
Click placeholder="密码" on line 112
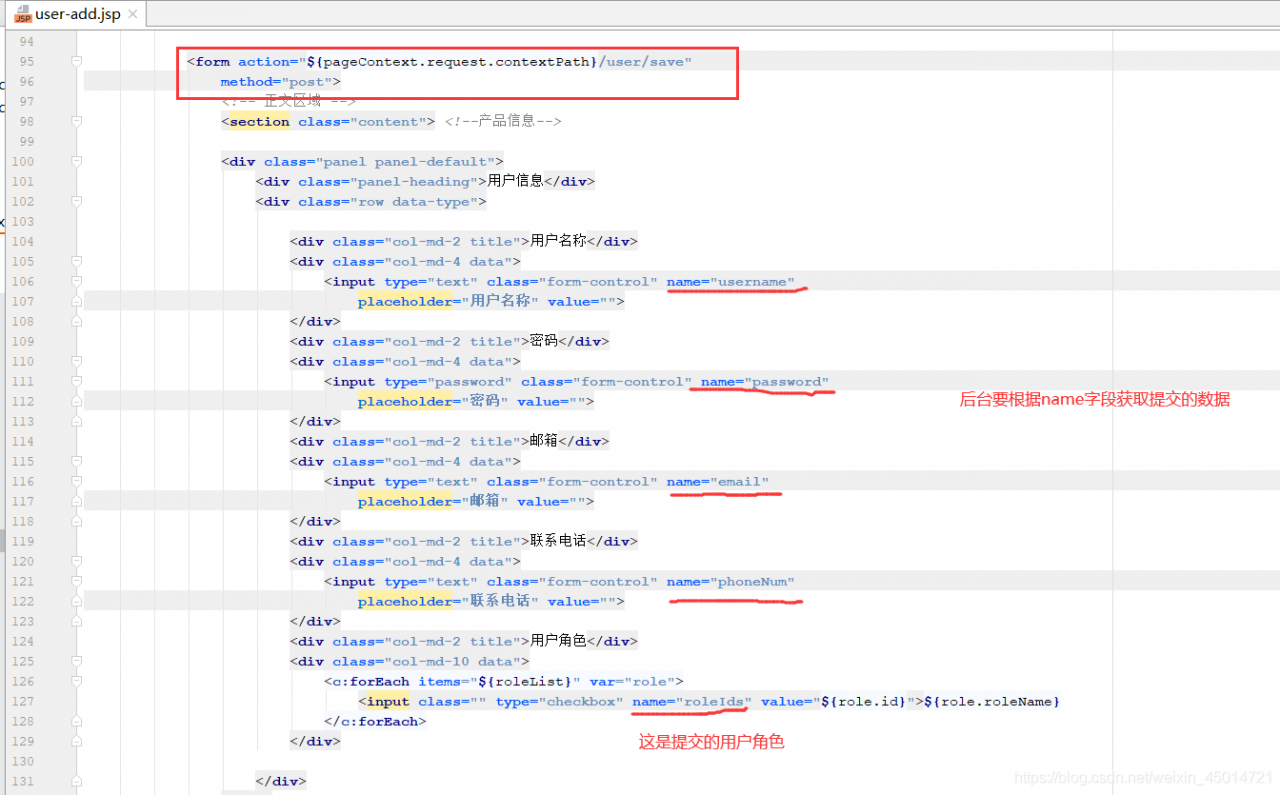434,402
